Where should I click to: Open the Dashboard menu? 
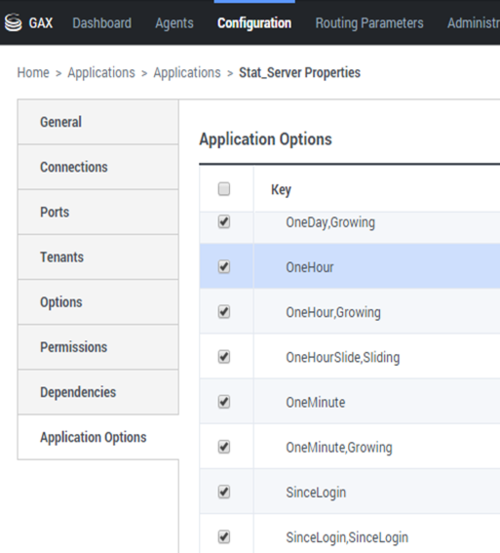coord(102,23)
